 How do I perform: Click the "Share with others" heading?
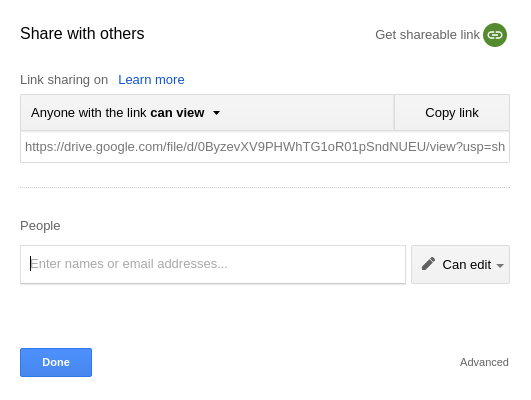(82, 34)
